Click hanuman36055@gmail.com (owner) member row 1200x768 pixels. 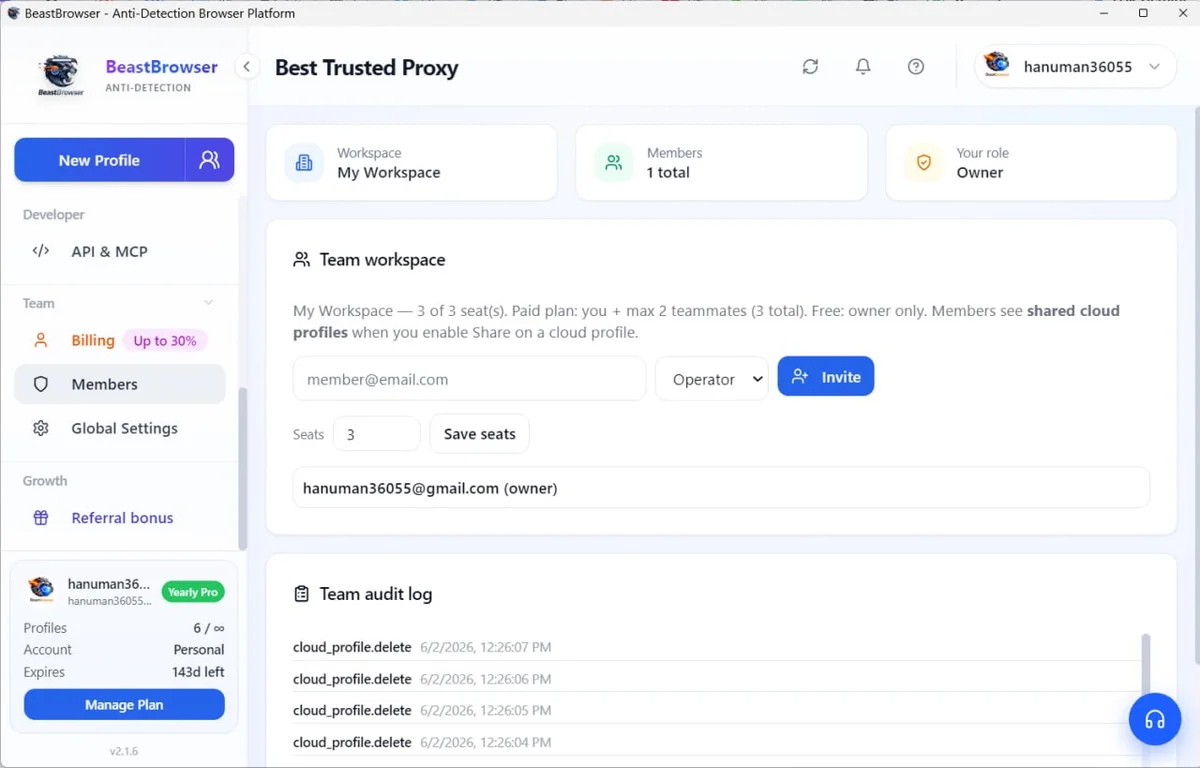coord(721,488)
